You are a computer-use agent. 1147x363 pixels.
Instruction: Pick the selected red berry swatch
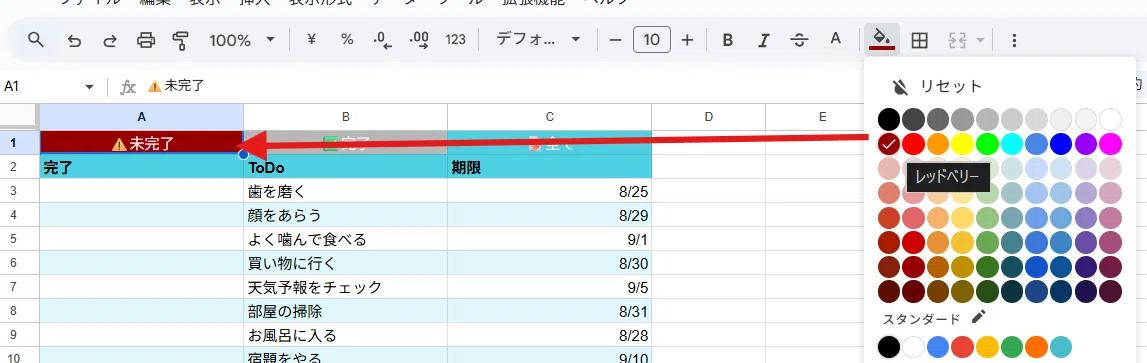pos(888,144)
